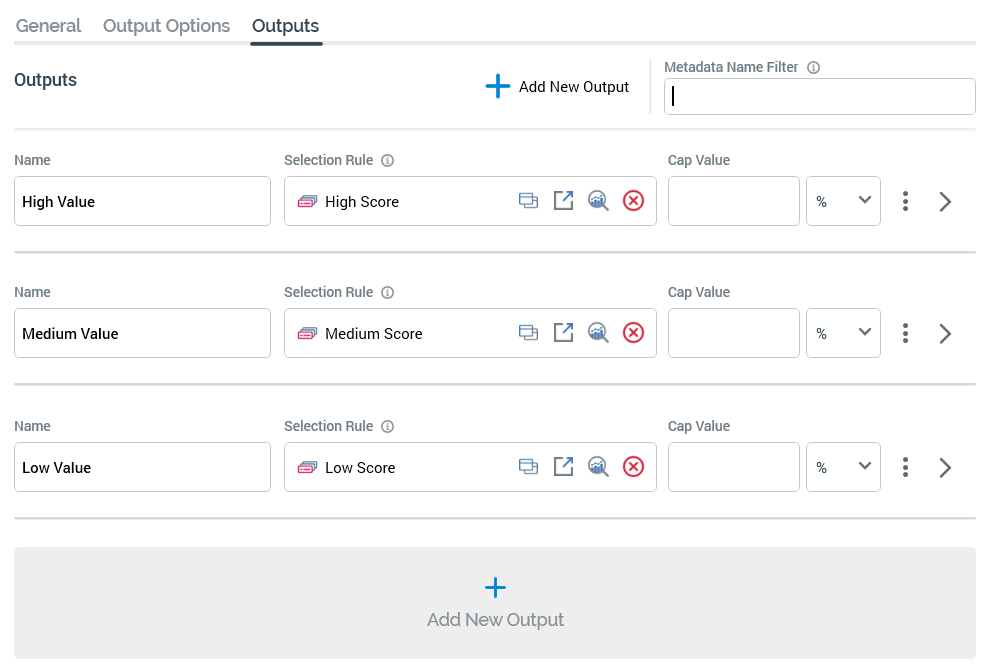991x672 pixels.
Task: Open the Output Options tab
Action: [166, 26]
